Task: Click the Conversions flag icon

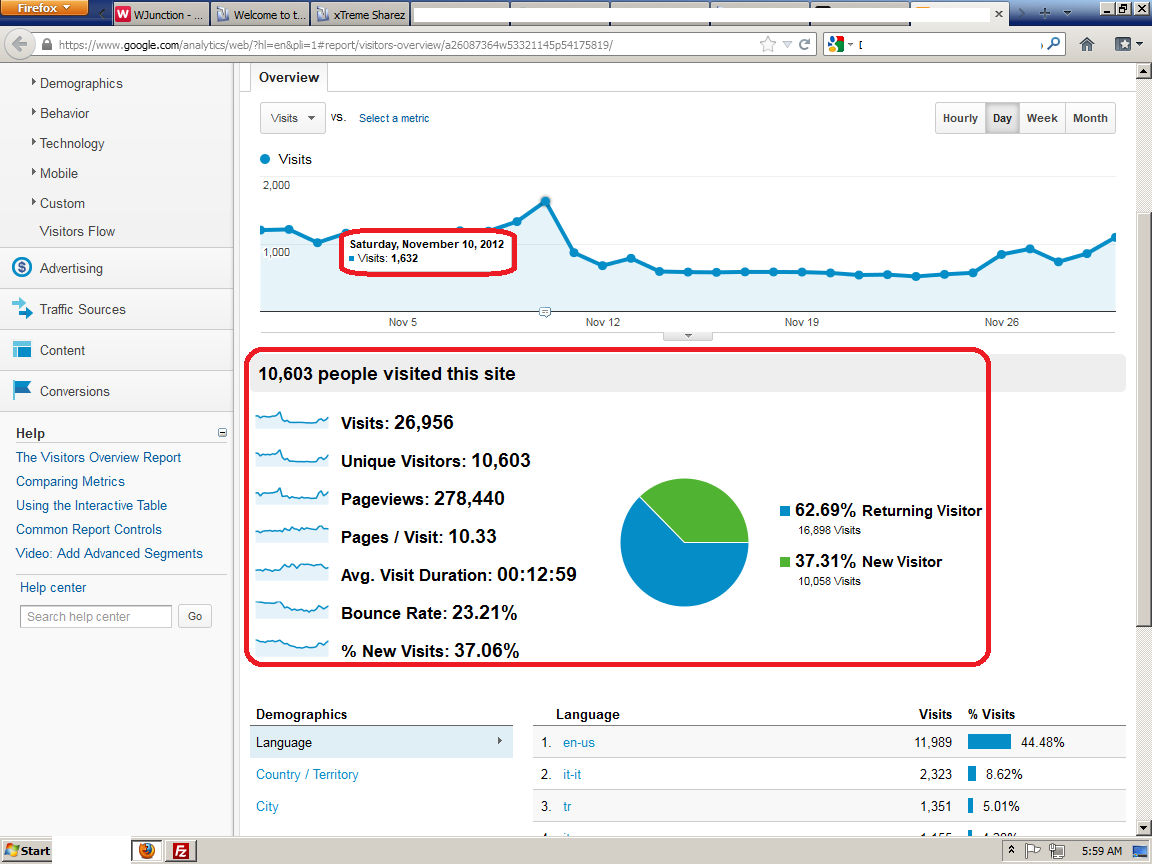Action: point(22,391)
